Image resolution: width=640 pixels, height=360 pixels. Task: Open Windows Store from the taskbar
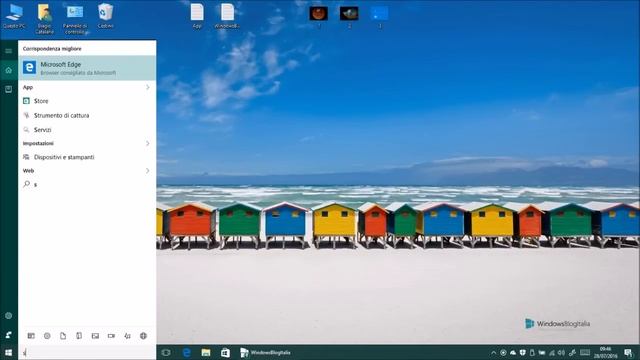pyautogui.click(x=225, y=352)
